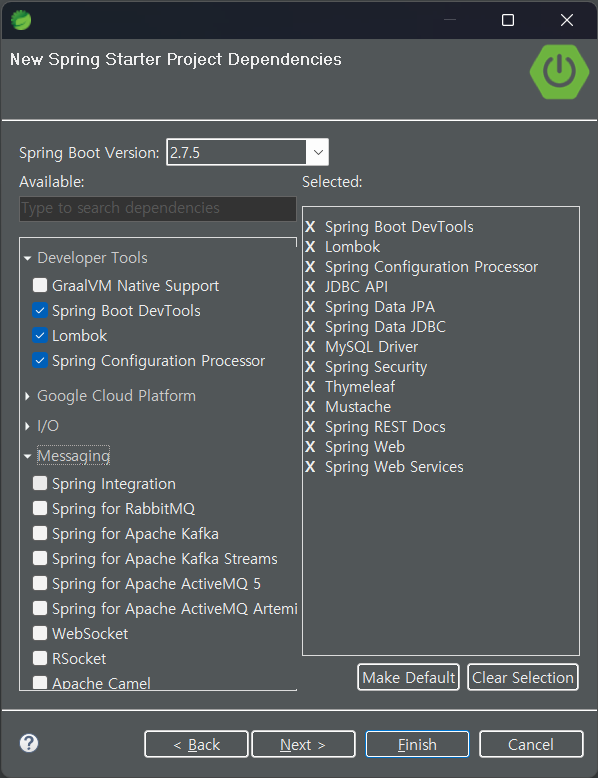Image resolution: width=598 pixels, height=778 pixels.
Task: Select 'JDBC API' text in Selected list
Action: (356, 287)
